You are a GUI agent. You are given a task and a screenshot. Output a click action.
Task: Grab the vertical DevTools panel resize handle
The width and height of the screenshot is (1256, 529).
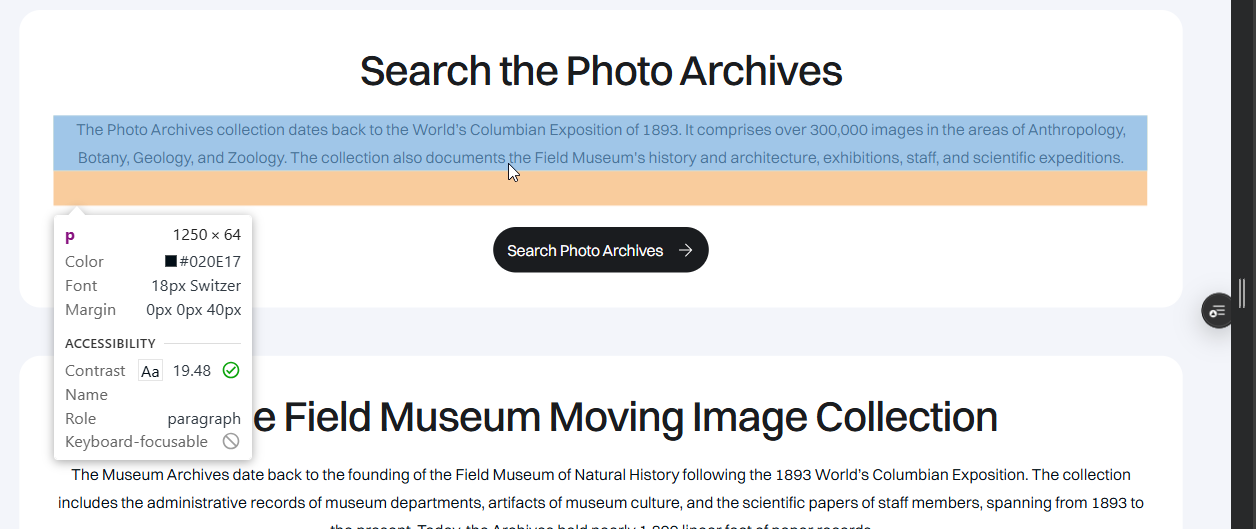[x=1241, y=293]
